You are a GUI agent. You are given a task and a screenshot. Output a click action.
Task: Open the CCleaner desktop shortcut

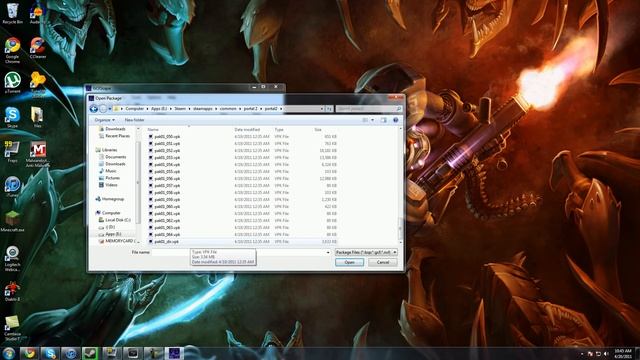pyautogui.click(x=38, y=48)
